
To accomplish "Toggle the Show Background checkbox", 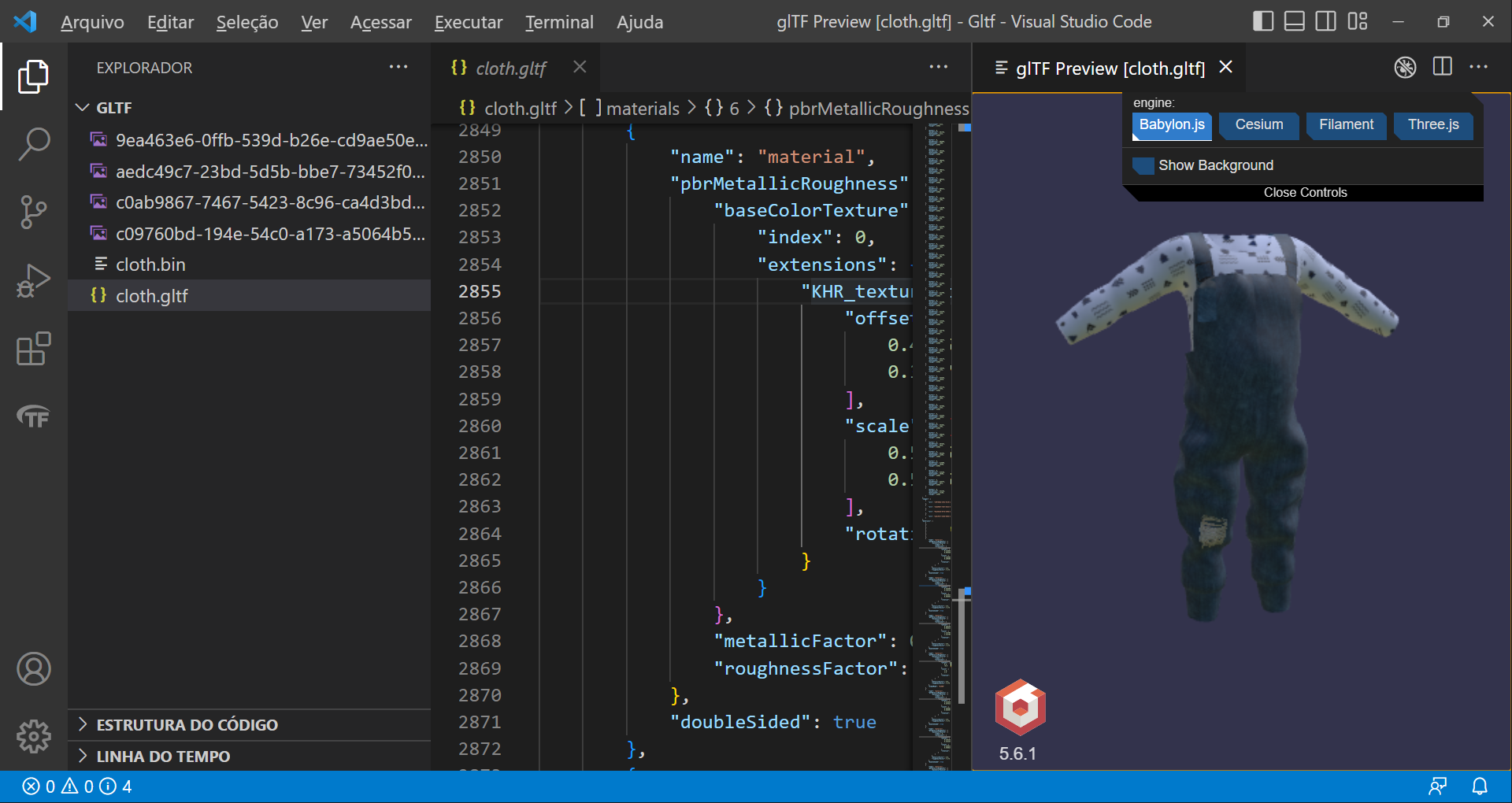I will 1143,165.
